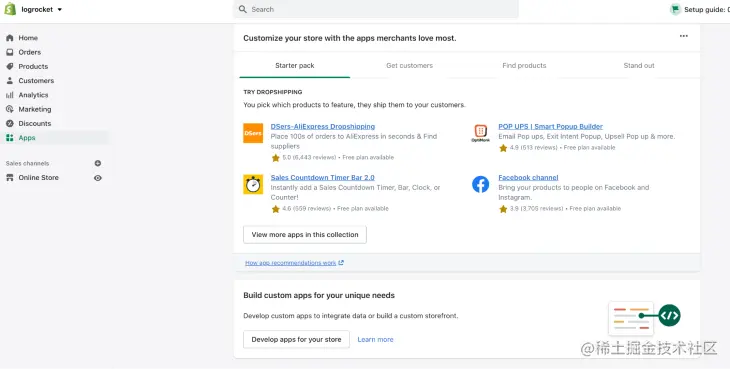Open How app recommendations work link

(291, 263)
